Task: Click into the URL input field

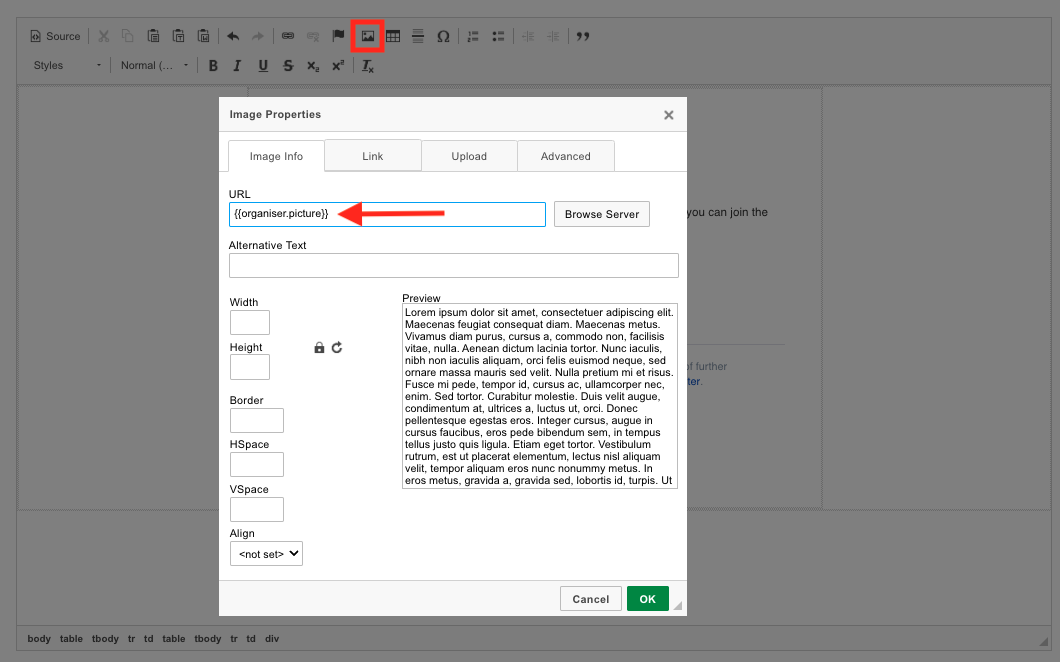Action: pyautogui.click(x=387, y=214)
